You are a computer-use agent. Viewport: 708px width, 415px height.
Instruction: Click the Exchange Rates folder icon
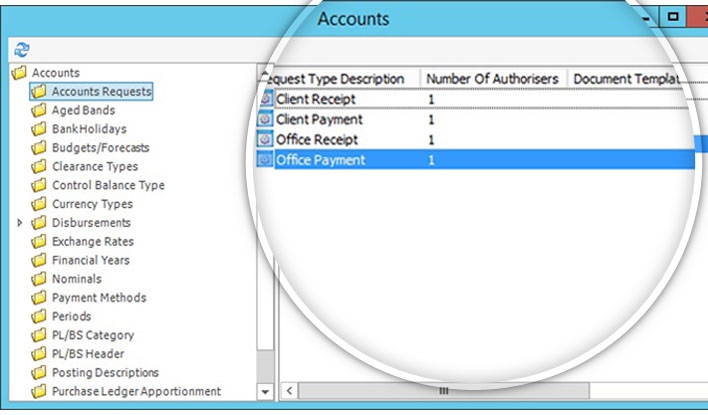(39, 241)
